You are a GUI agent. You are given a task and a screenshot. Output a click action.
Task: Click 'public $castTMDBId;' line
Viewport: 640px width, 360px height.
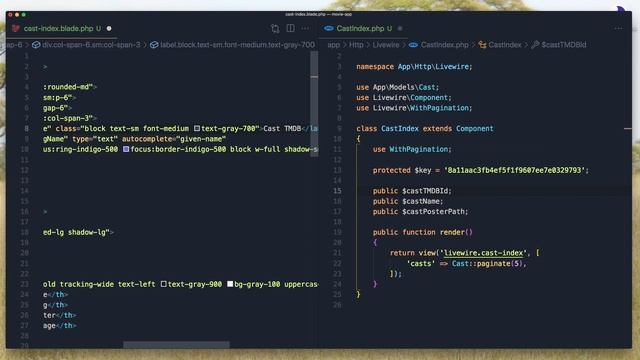click(412, 191)
